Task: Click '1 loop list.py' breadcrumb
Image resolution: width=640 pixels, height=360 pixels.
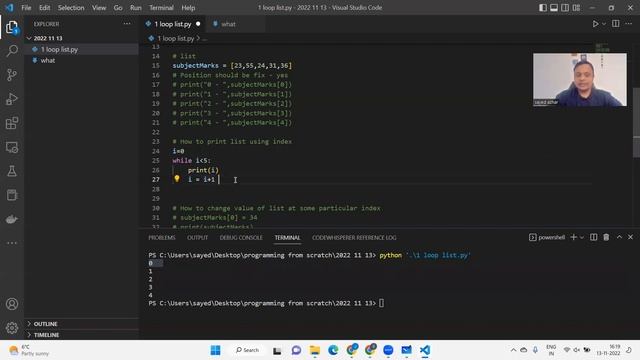Action: [176, 38]
